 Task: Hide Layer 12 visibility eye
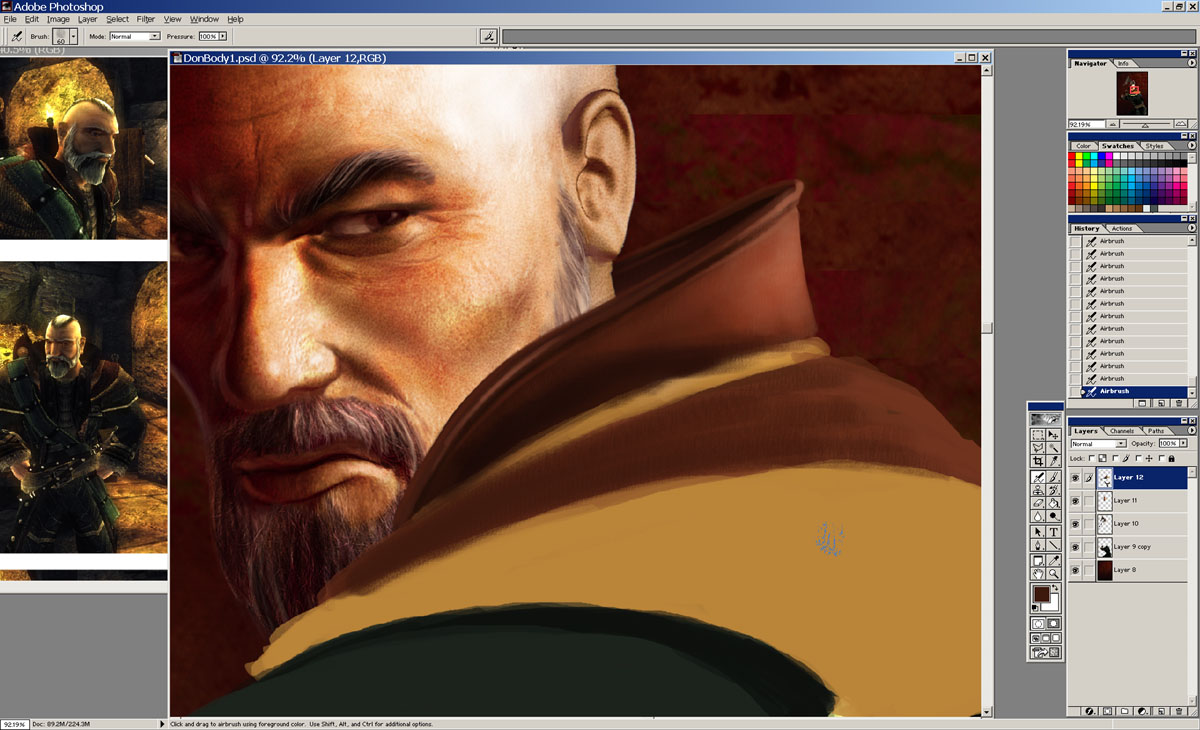[x=1075, y=477]
